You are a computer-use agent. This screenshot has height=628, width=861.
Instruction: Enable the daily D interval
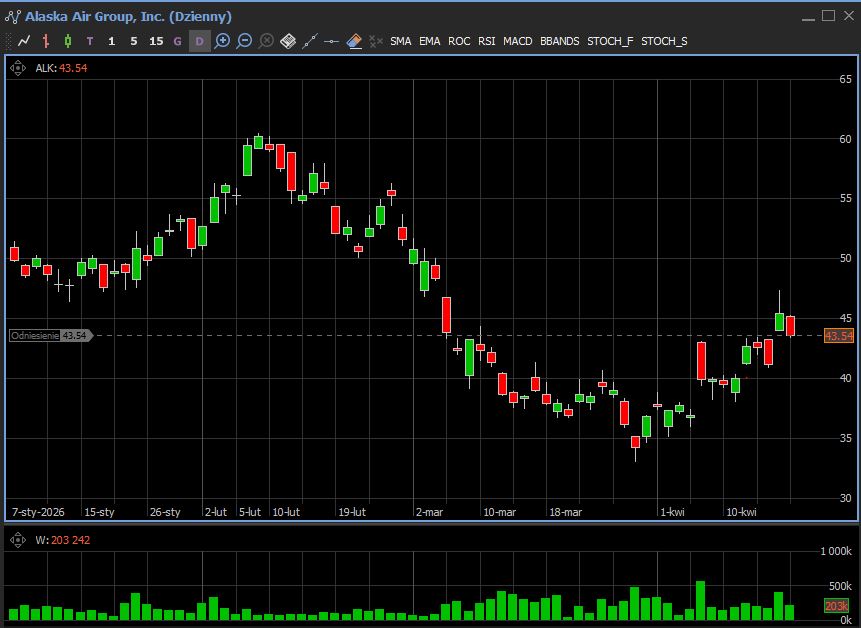click(x=199, y=41)
